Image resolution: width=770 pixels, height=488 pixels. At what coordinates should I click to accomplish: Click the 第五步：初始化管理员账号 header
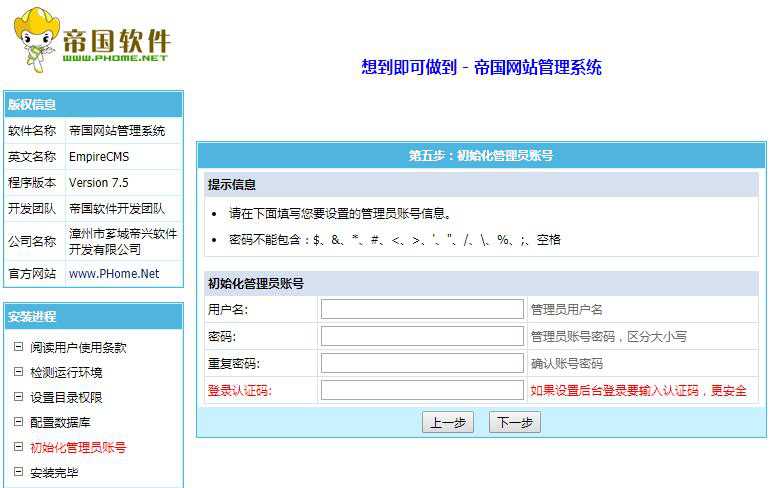(481, 156)
